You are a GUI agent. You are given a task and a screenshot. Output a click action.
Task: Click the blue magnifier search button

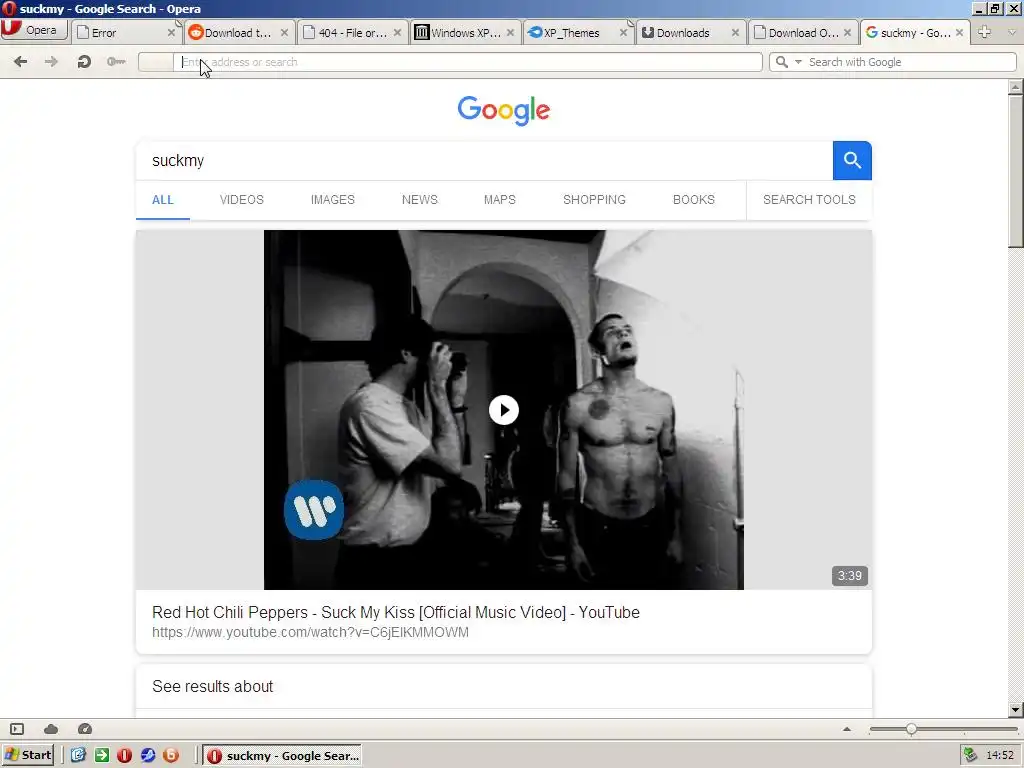(x=852, y=161)
